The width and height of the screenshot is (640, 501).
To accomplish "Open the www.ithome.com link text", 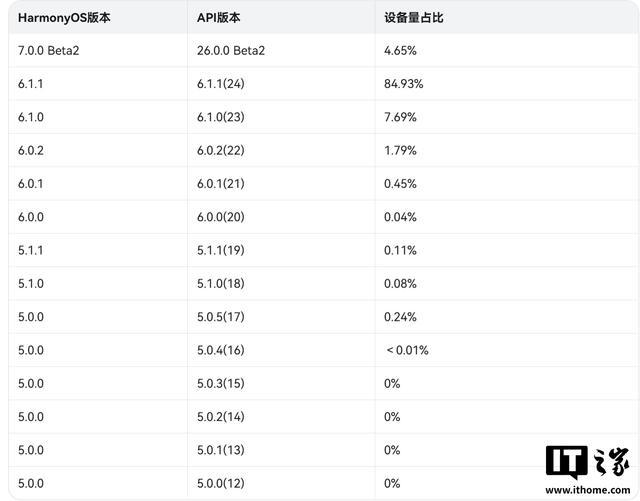I will (587, 490).
